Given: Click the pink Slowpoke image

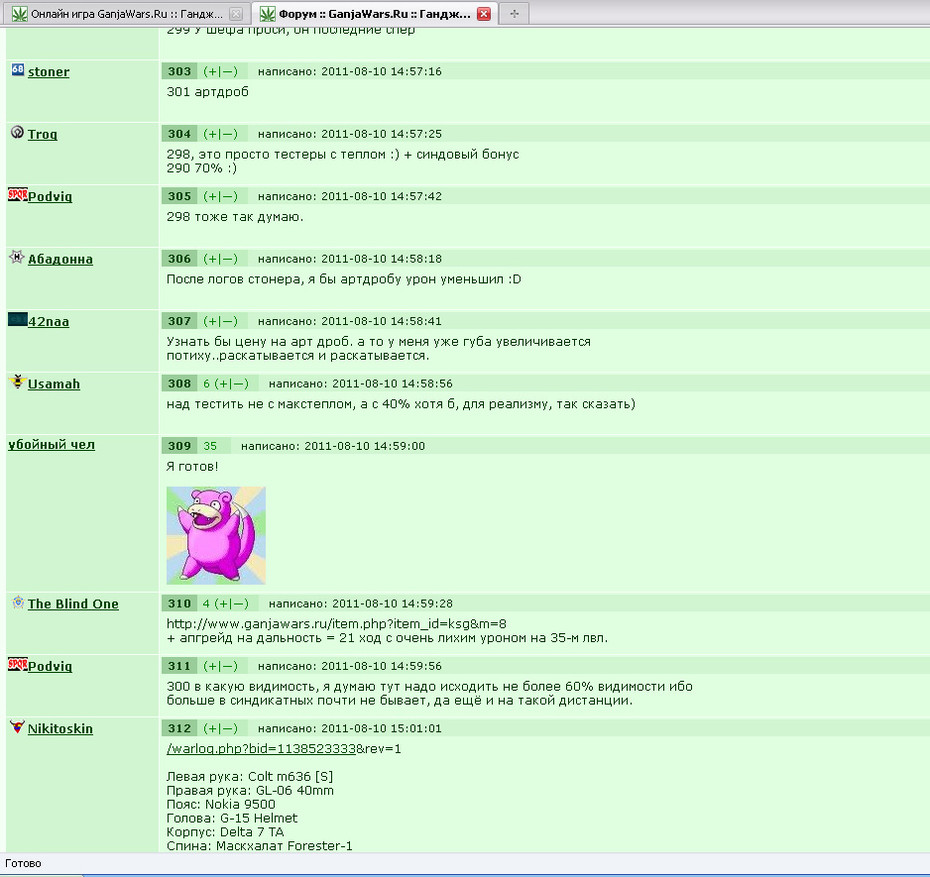Looking at the screenshot, I should pos(216,535).
